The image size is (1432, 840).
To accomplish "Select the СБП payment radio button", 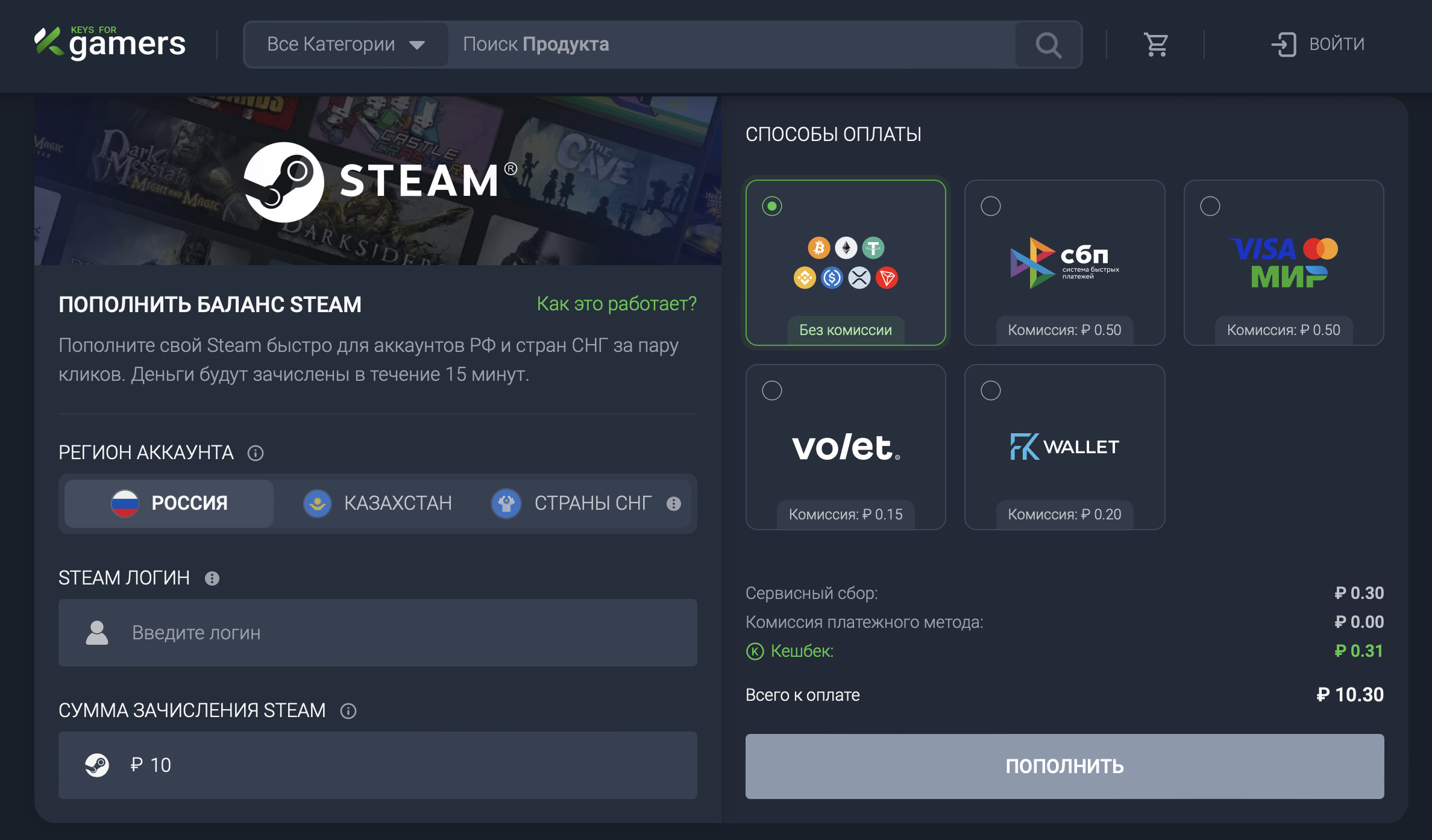I will (x=991, y=206).
